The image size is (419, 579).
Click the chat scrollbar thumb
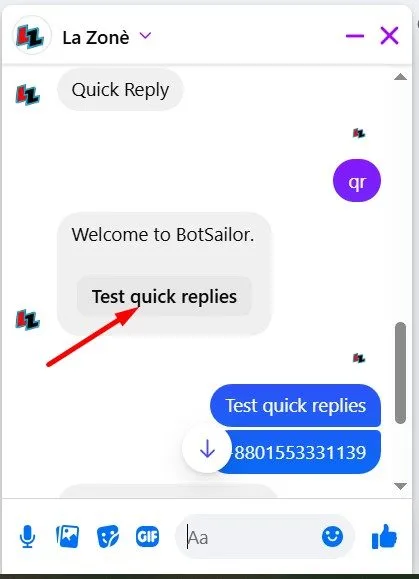(x=400, y=373)
